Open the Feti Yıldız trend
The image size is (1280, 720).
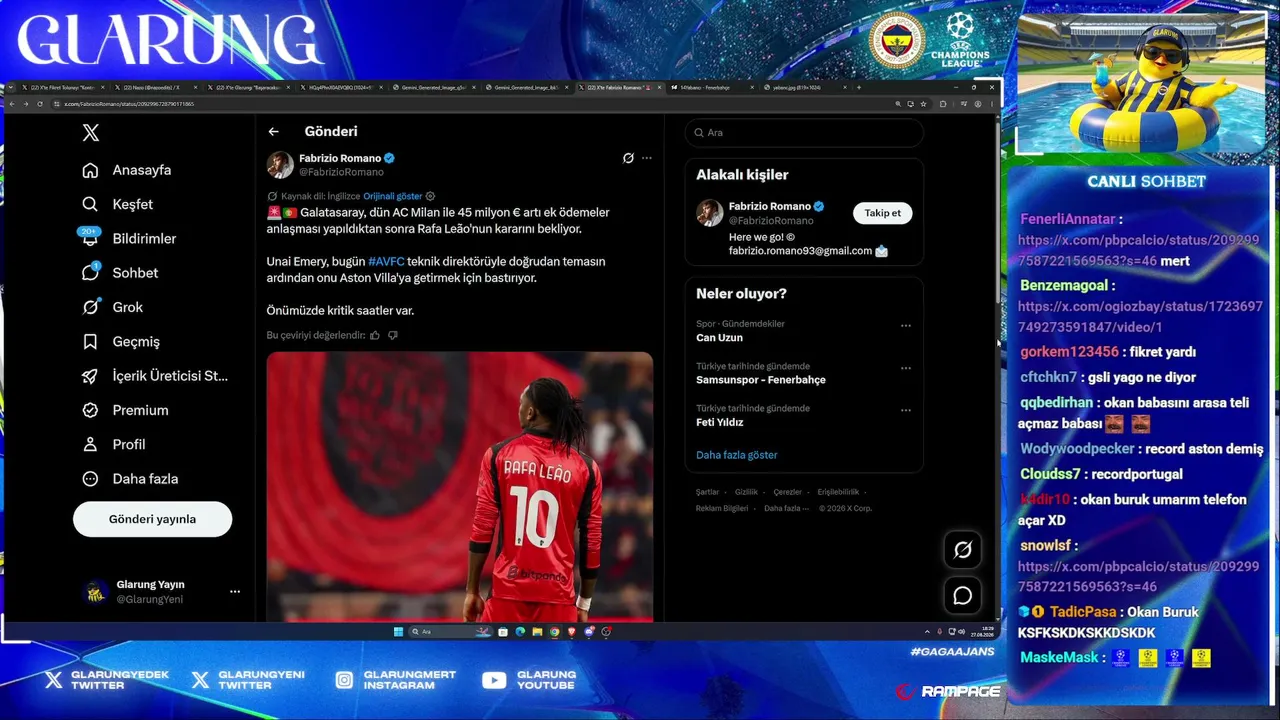(720, 422)
